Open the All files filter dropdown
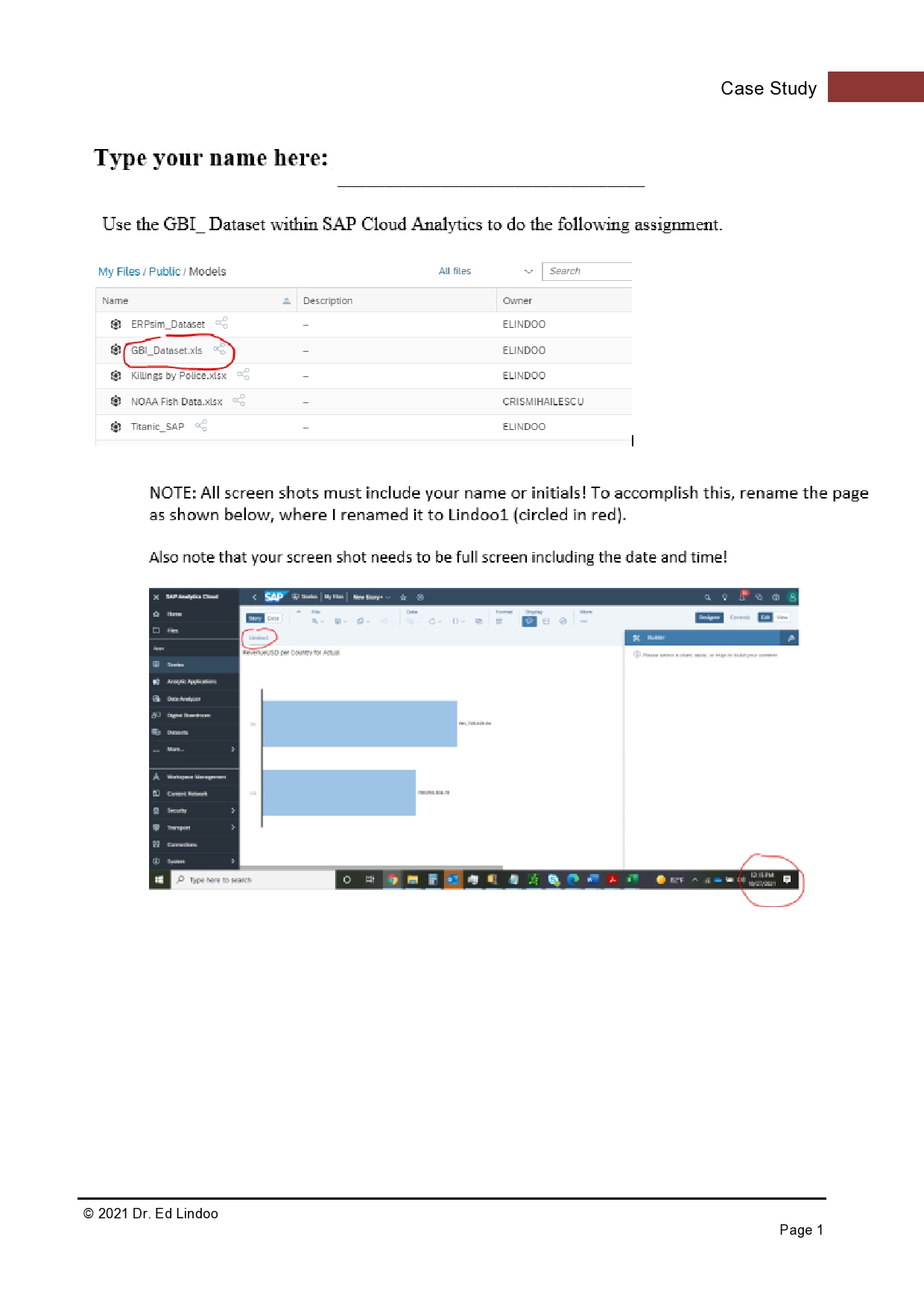 pyautogui.click(x=485, y=271)
